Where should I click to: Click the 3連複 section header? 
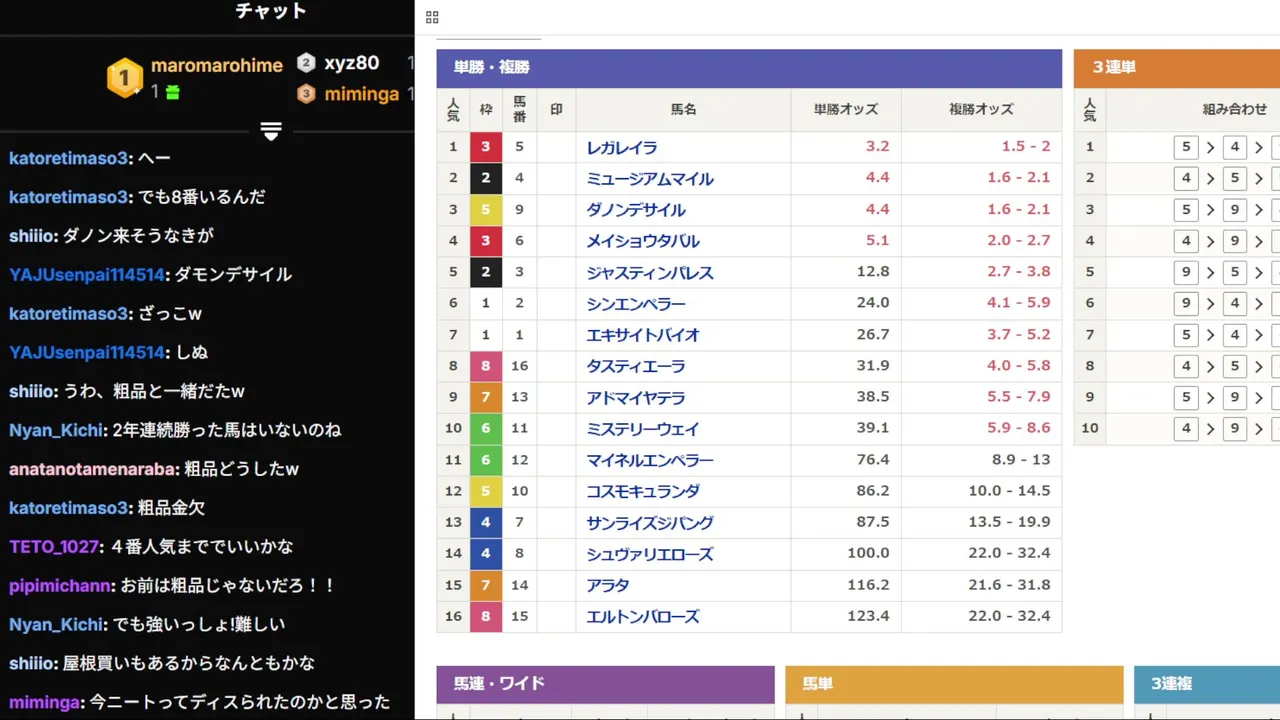[x=1207, y=685]
